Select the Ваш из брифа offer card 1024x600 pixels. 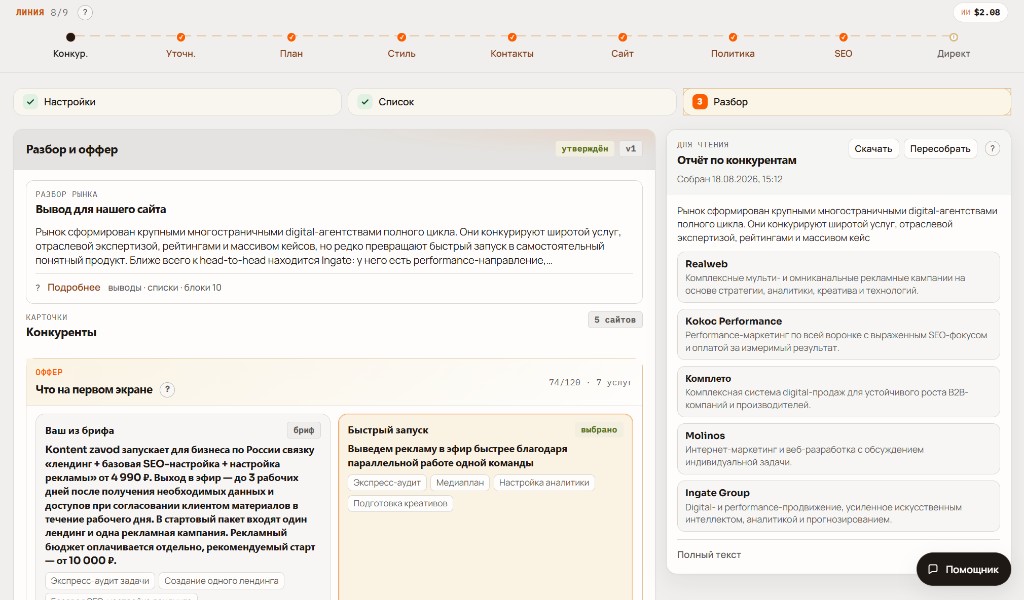coord(183,507)
